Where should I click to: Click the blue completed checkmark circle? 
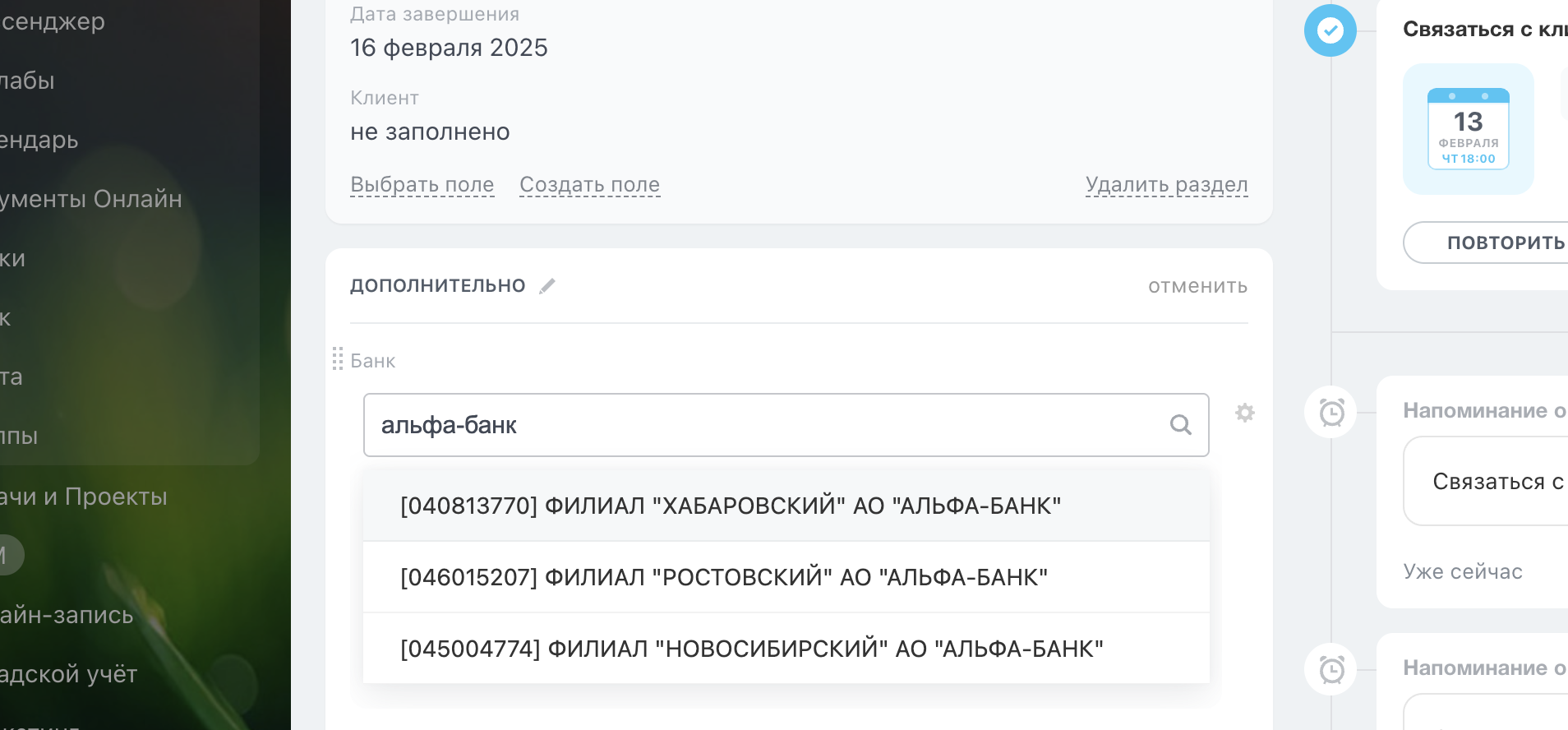(1330, 31)
